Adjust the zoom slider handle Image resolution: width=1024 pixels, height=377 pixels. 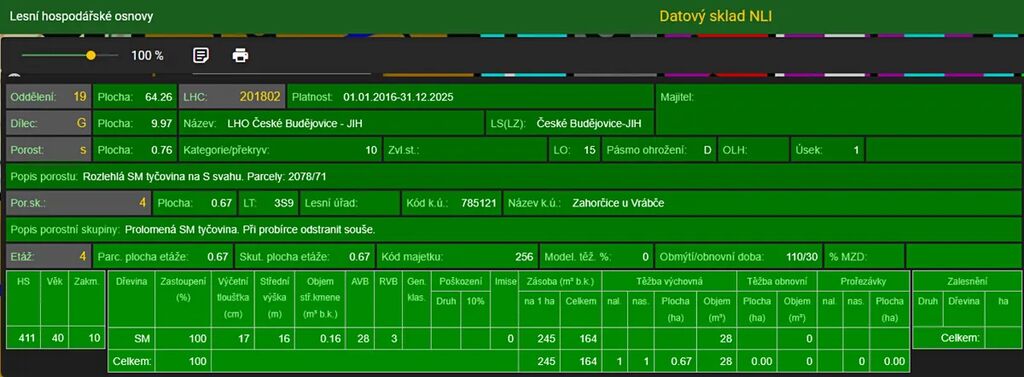point(91,56)
